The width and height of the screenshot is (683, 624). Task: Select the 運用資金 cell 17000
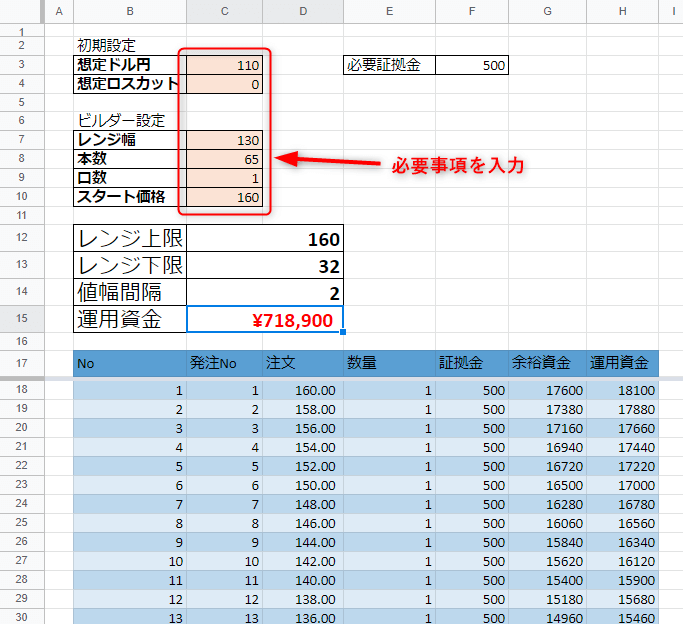(622, 486)
